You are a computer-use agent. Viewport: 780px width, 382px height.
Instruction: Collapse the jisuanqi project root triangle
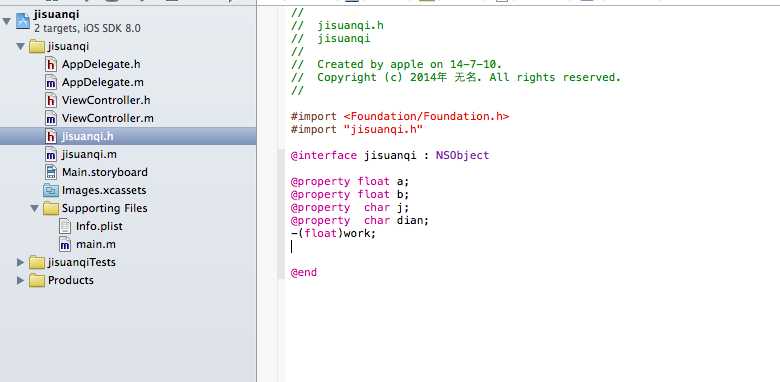(x=6, y=21)
